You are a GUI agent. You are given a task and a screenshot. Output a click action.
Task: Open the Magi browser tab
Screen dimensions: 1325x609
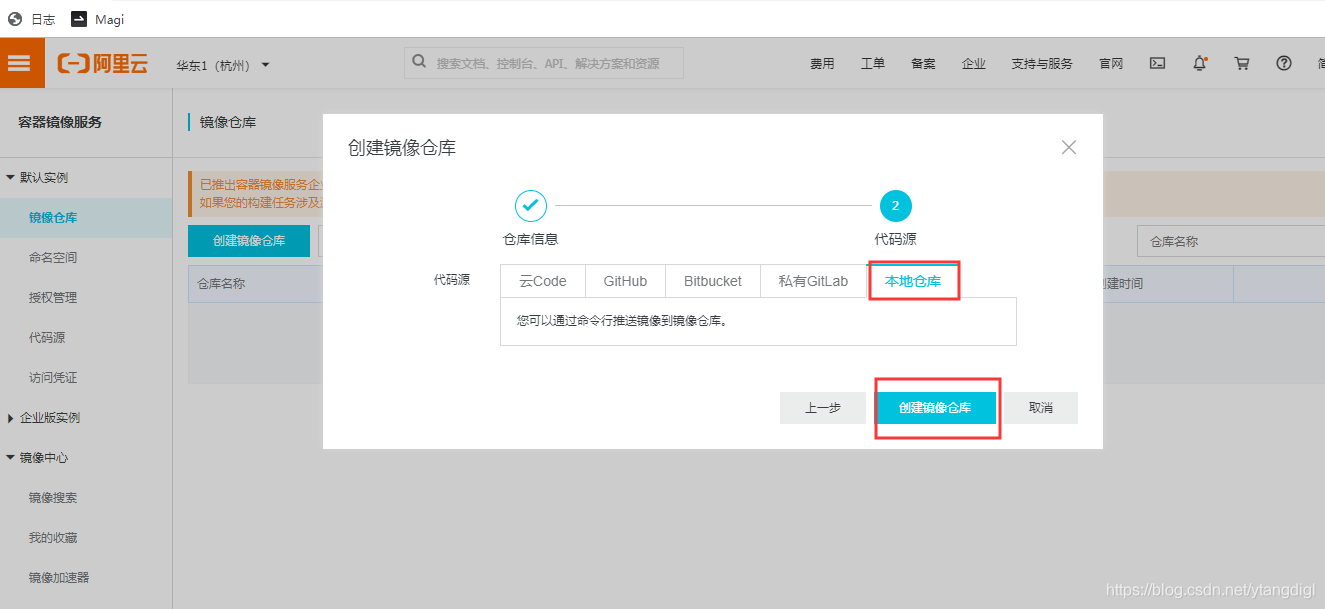98,19
